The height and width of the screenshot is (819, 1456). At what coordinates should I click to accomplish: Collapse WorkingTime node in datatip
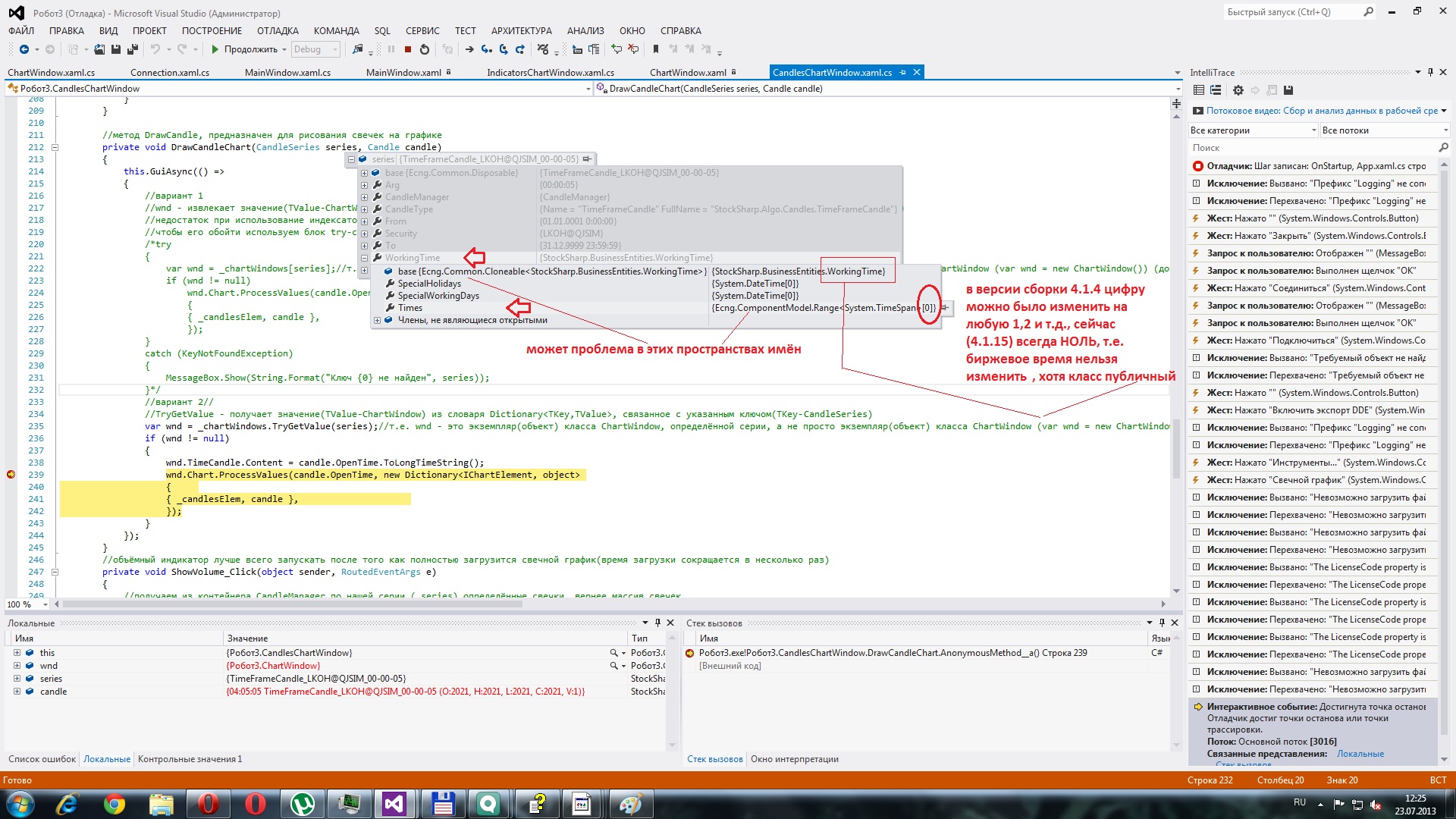coord(364,258)
